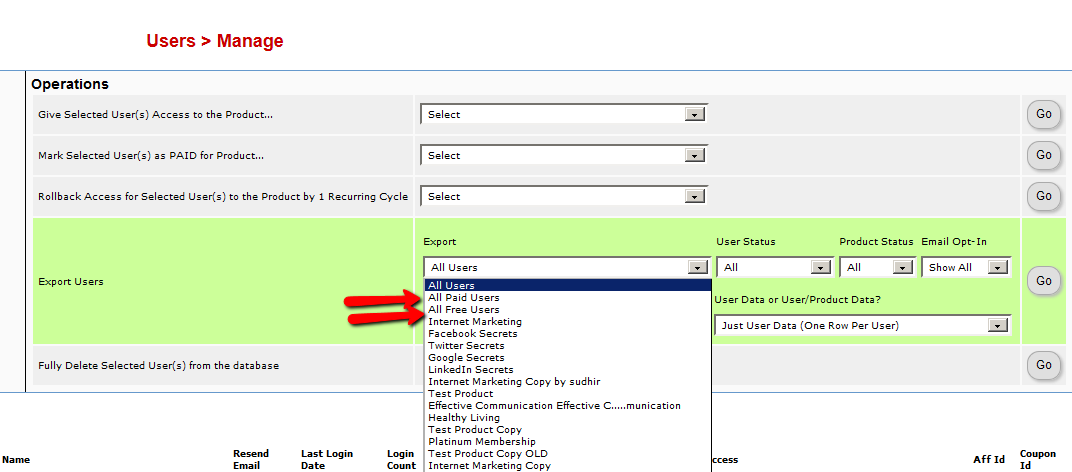The image size is (1072, 472).
Task: Click Go button for Export Users
Action: [1043, 281]
